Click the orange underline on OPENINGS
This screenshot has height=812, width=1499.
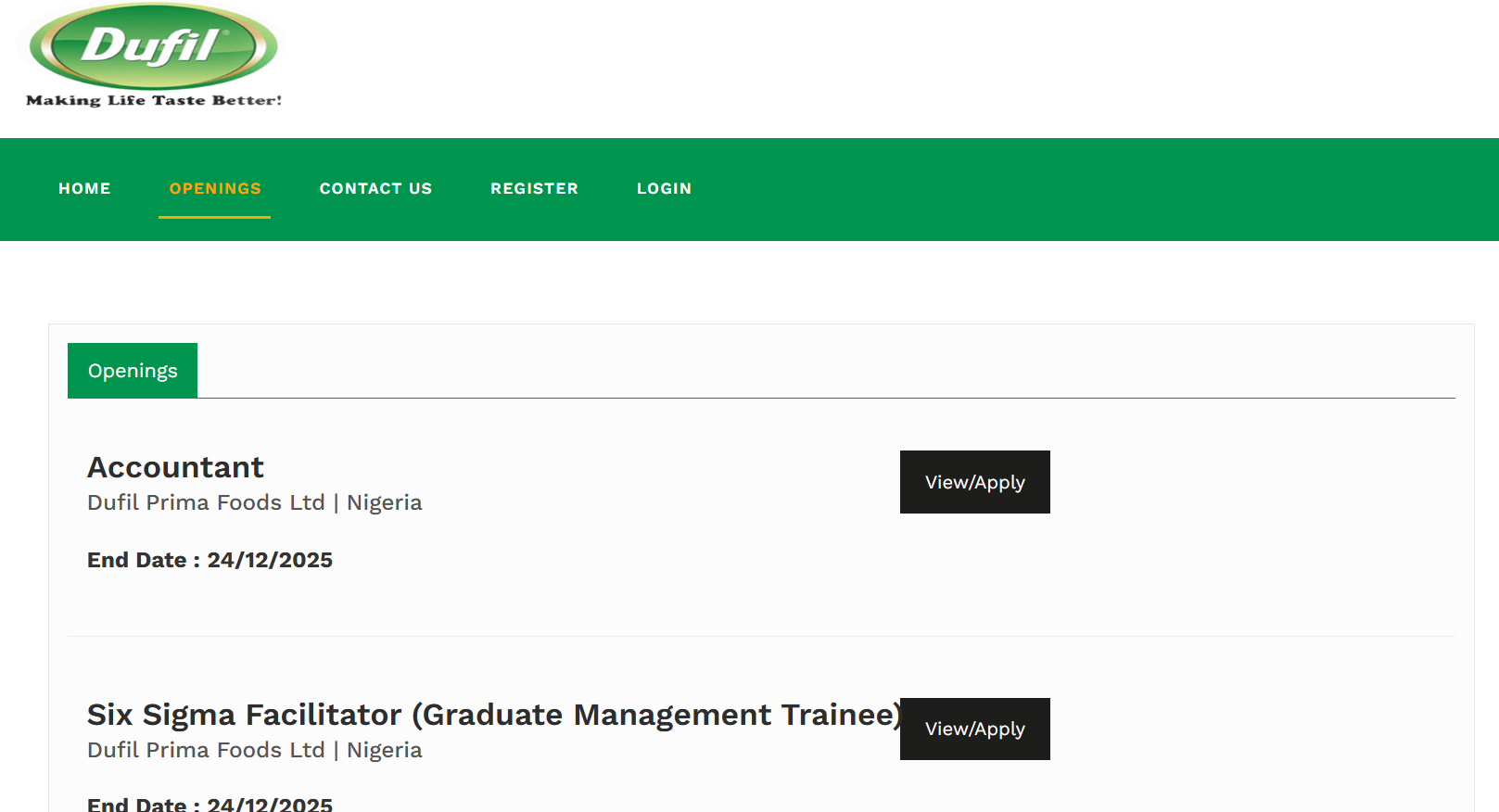(214, 217)
